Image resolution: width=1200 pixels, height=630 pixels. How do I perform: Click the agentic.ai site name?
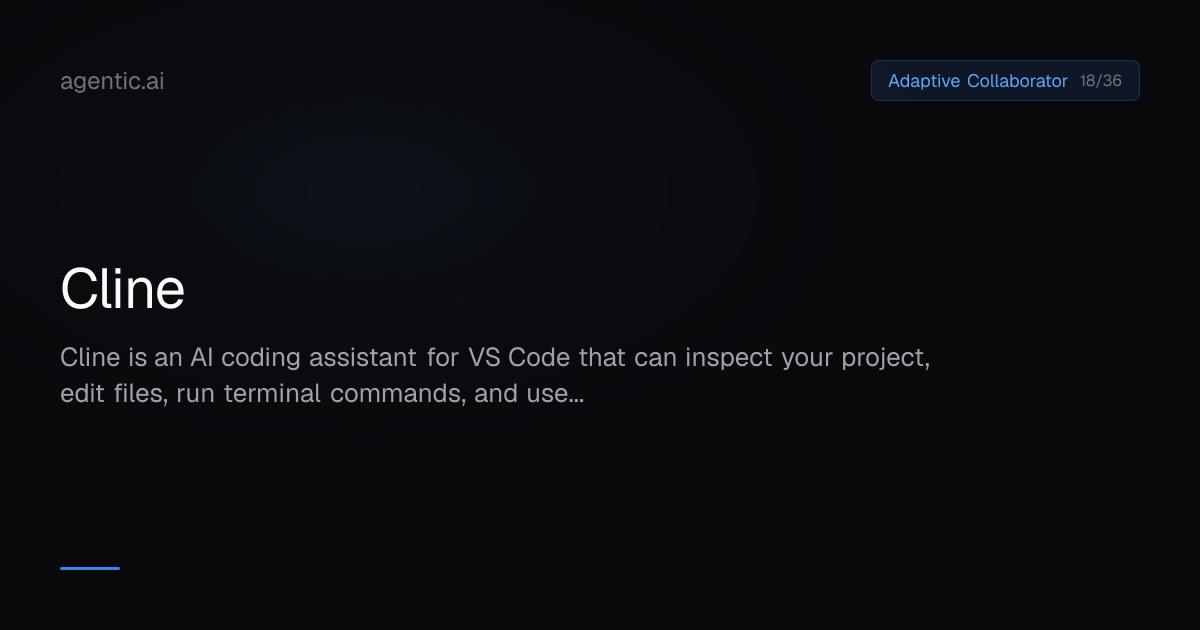(x=112, y=82)
